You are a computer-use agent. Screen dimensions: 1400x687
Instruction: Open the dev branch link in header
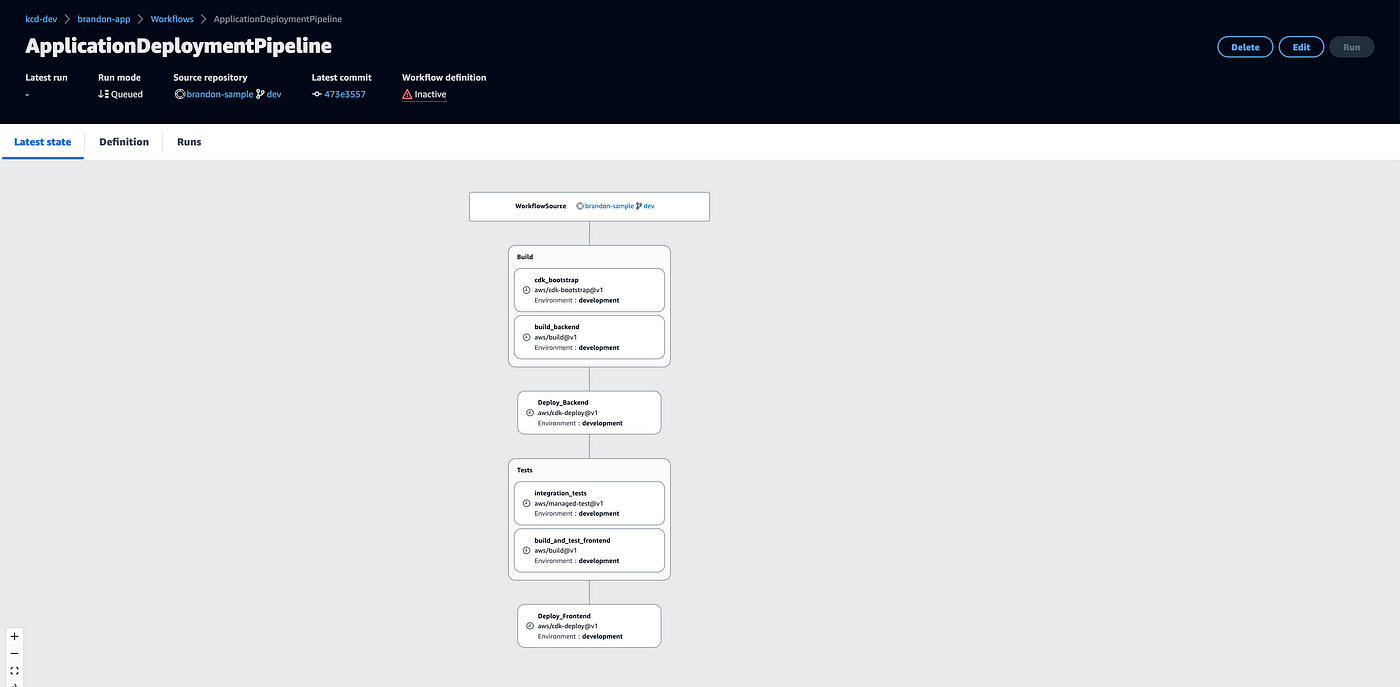pyautogui.click(x=274, y=94)
